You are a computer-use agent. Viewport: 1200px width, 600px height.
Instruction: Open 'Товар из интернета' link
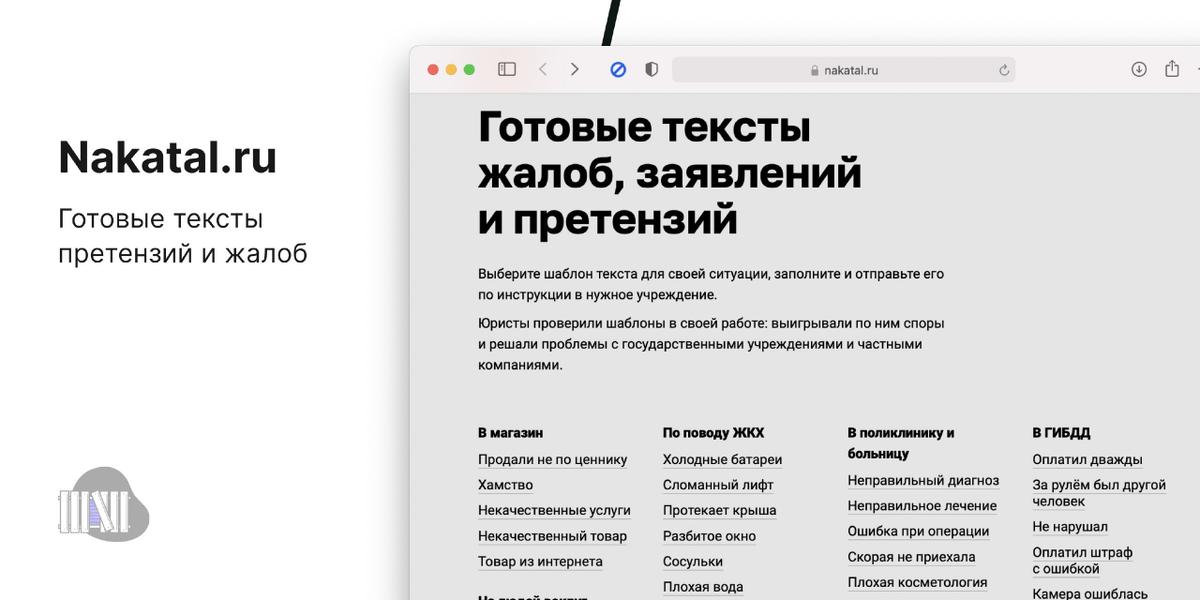[540, 562]
